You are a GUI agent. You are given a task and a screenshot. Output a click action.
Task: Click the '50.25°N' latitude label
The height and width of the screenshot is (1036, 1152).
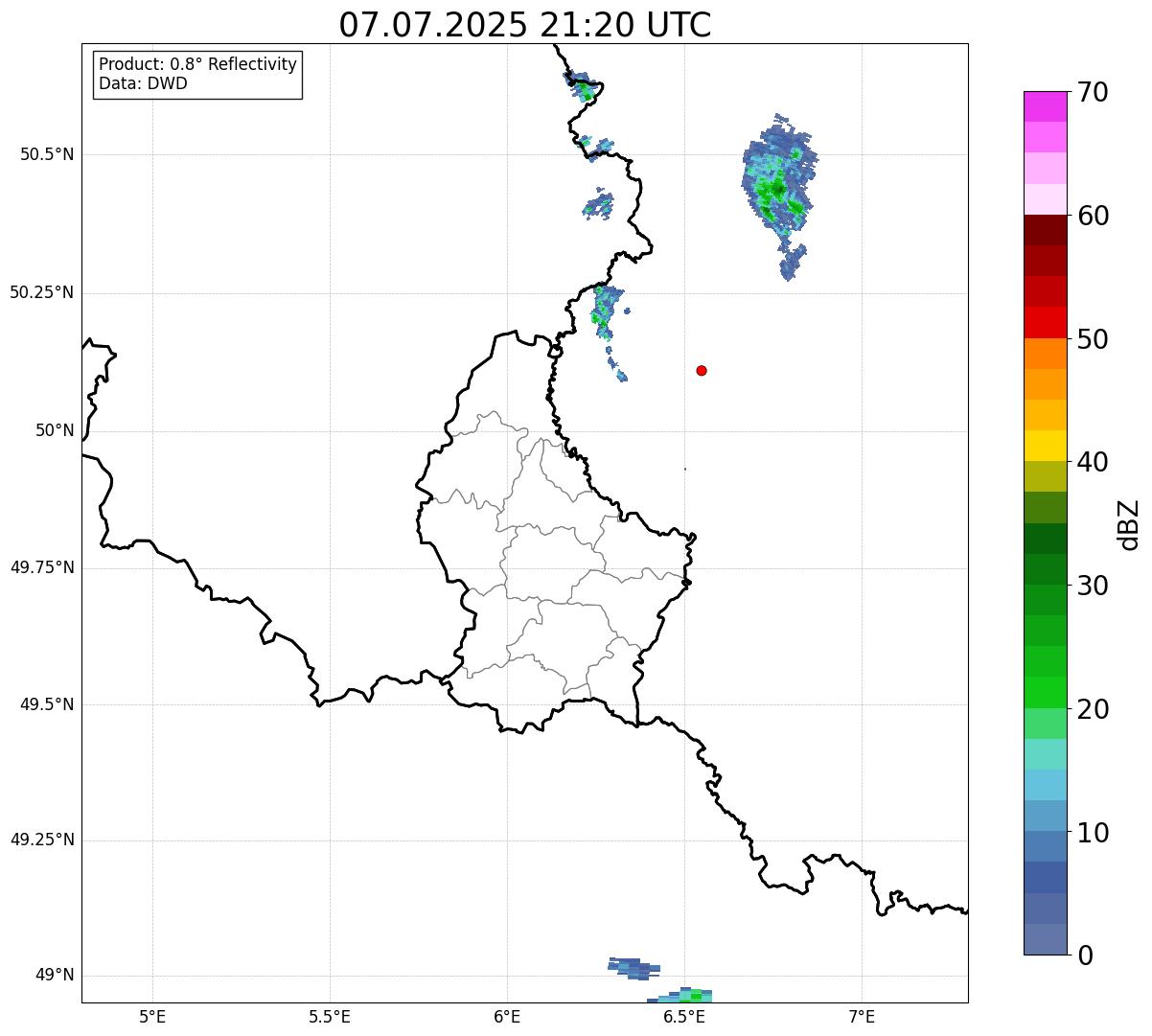[x=42, y=292]
